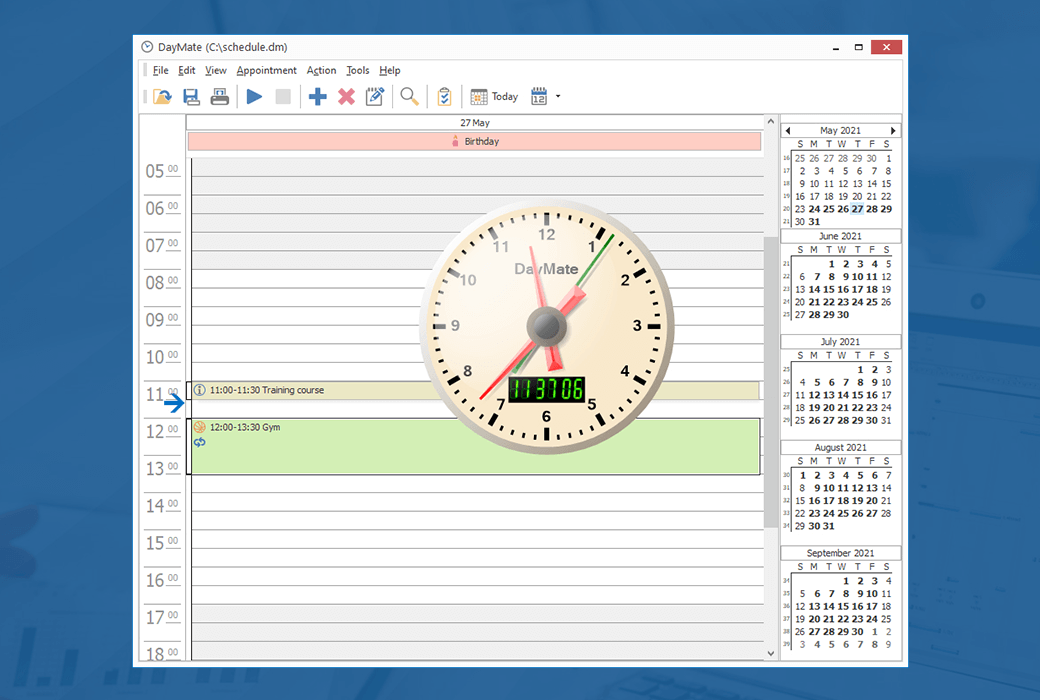Edit appointment with pencil notepad icon

point(375,97)
